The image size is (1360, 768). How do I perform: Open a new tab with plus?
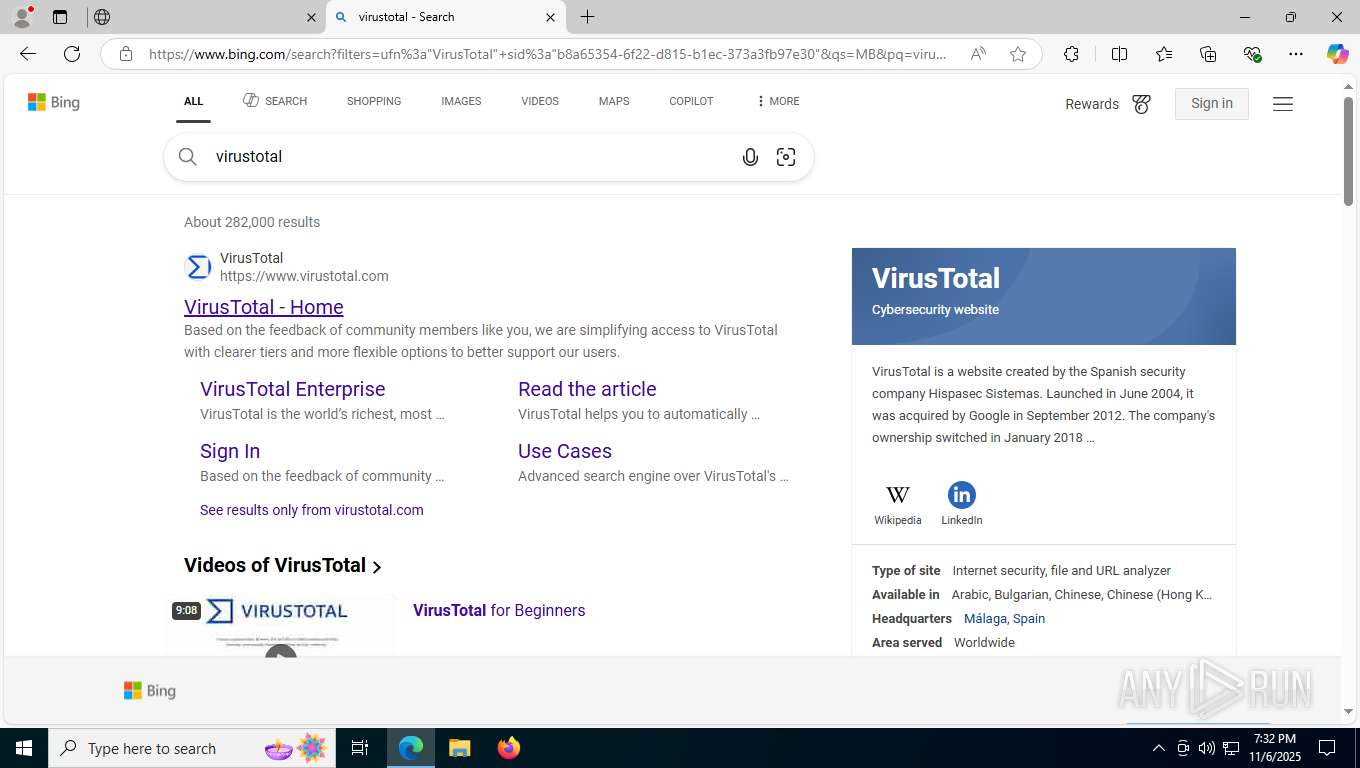(x=588, y=17)
